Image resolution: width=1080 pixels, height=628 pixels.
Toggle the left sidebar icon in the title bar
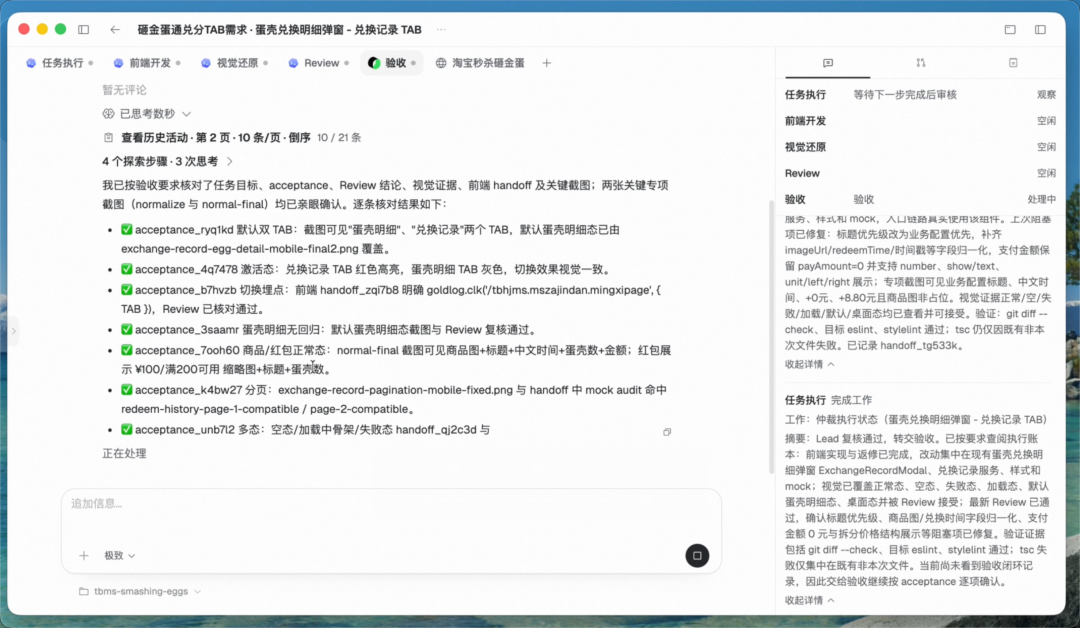pyautogui.click(x=83, y=30)
